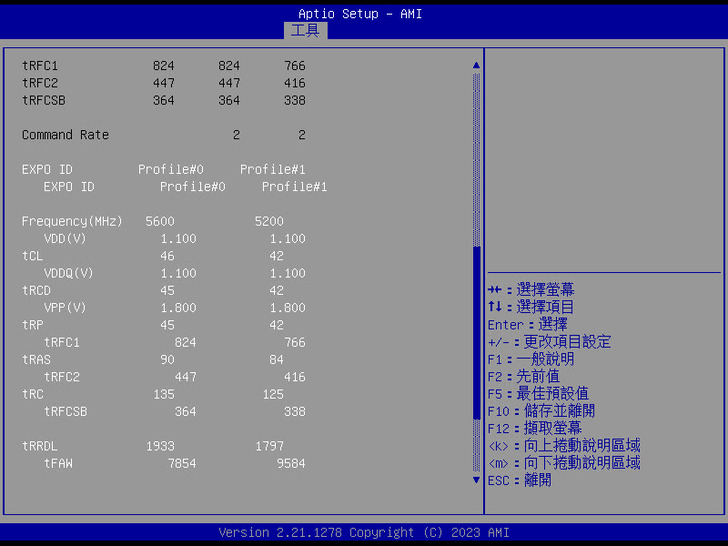Click the tRAS value 90
The height and width of the screenshot is (546, 728).
pyautogui.click(x=167, y=360)
